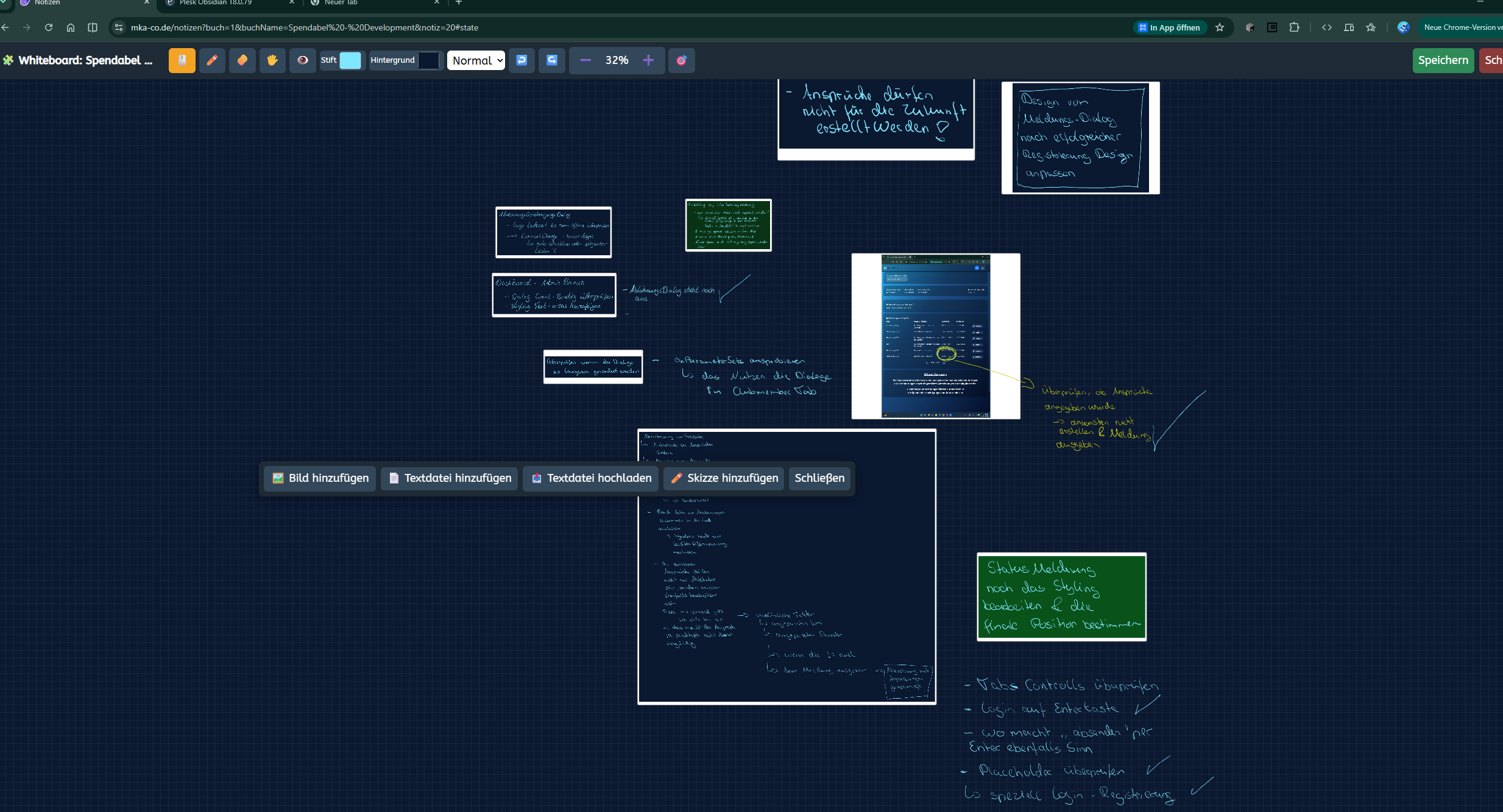This screenshot has height=812, width=1503.
Task: Select the screenshot image on whiteboard
Action: click(936, 336)
